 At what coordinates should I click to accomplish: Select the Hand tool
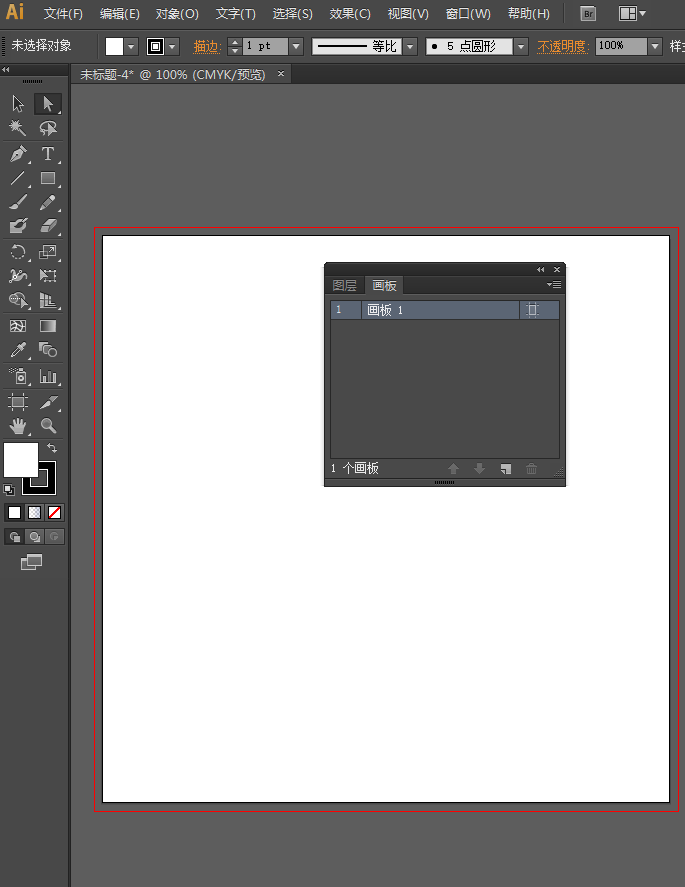click(18, 426)
